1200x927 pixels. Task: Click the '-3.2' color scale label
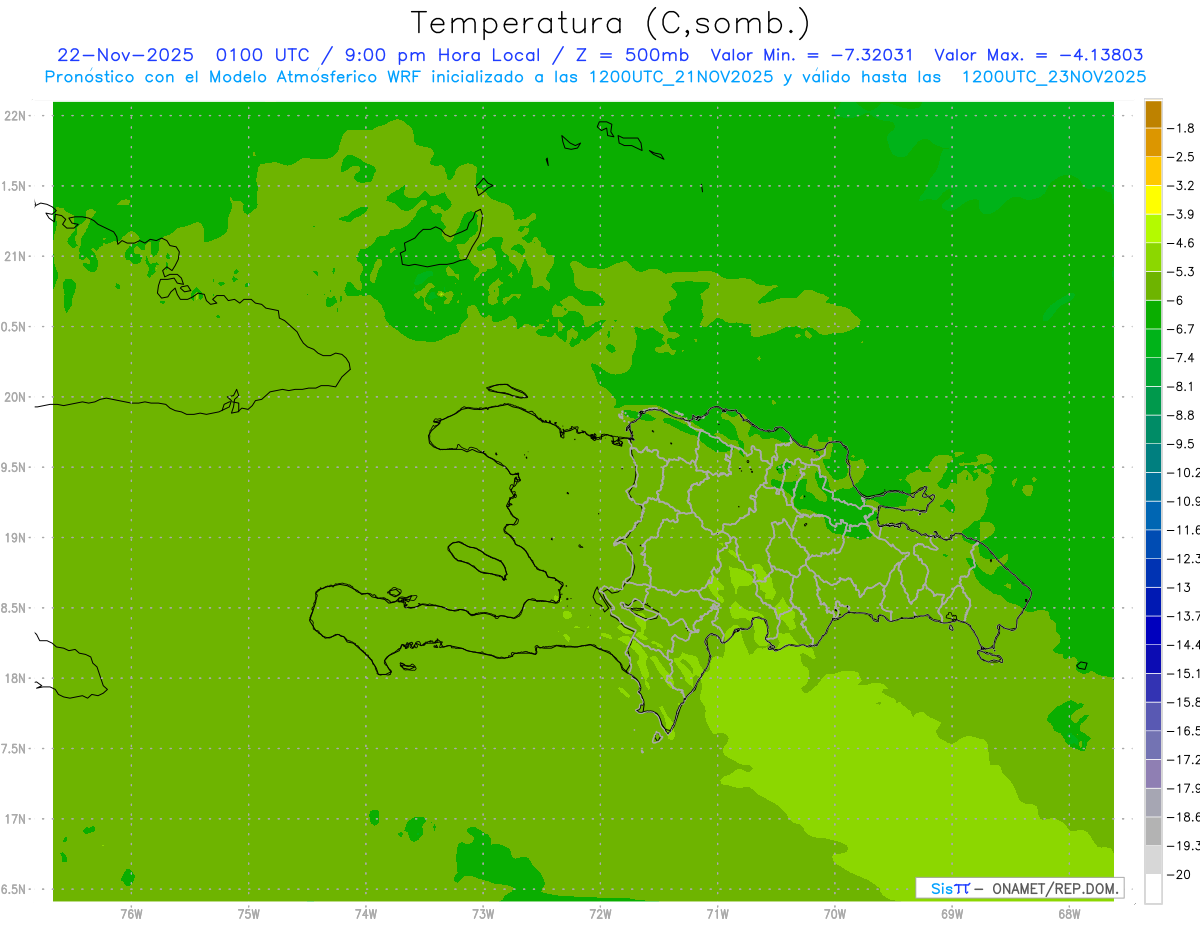tap(1182, 186)
